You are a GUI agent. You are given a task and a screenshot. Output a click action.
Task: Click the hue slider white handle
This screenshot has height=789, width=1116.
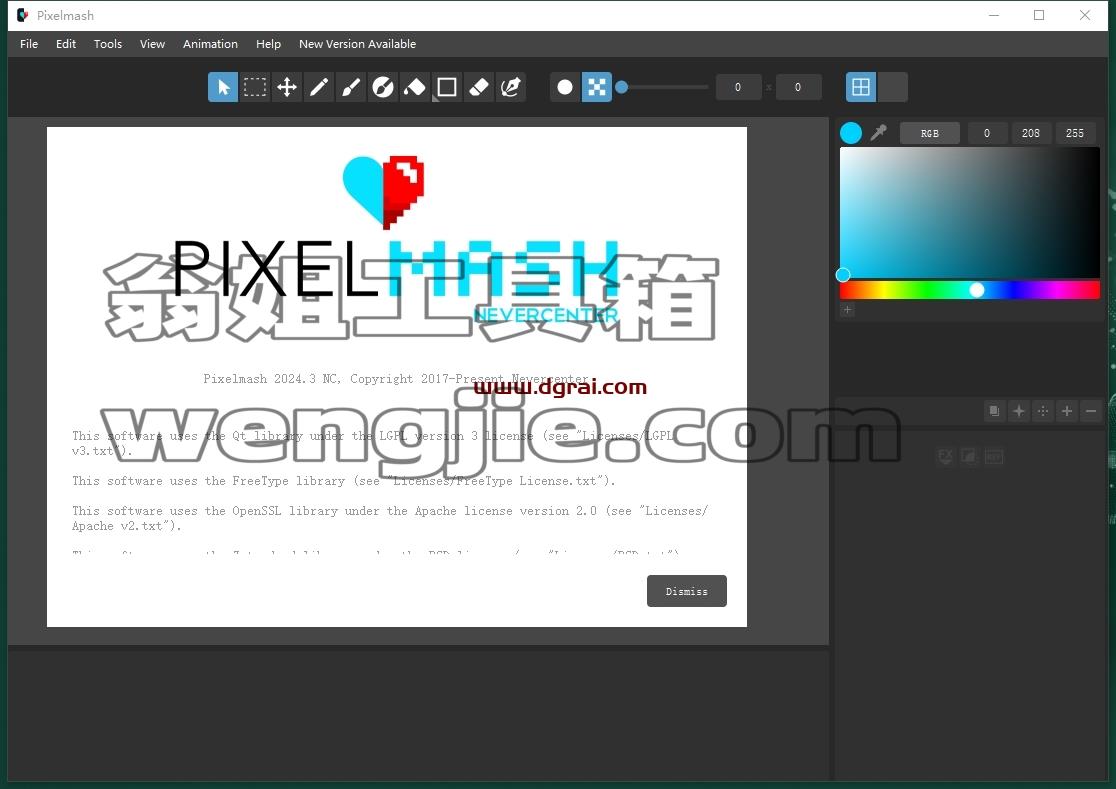pyautogui.click(x=977, y=290)
